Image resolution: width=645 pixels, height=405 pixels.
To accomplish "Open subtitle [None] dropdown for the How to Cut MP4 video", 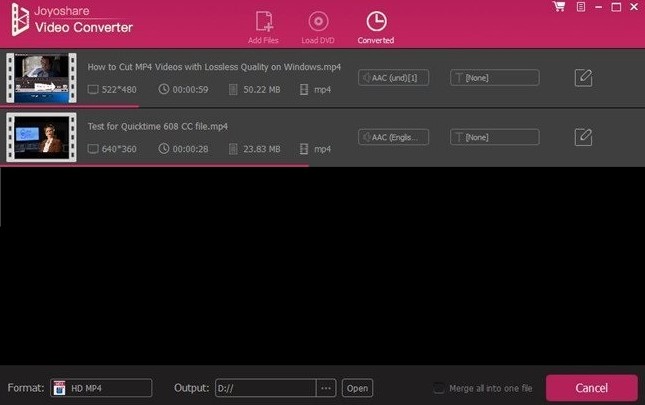I will coord(494,78).
